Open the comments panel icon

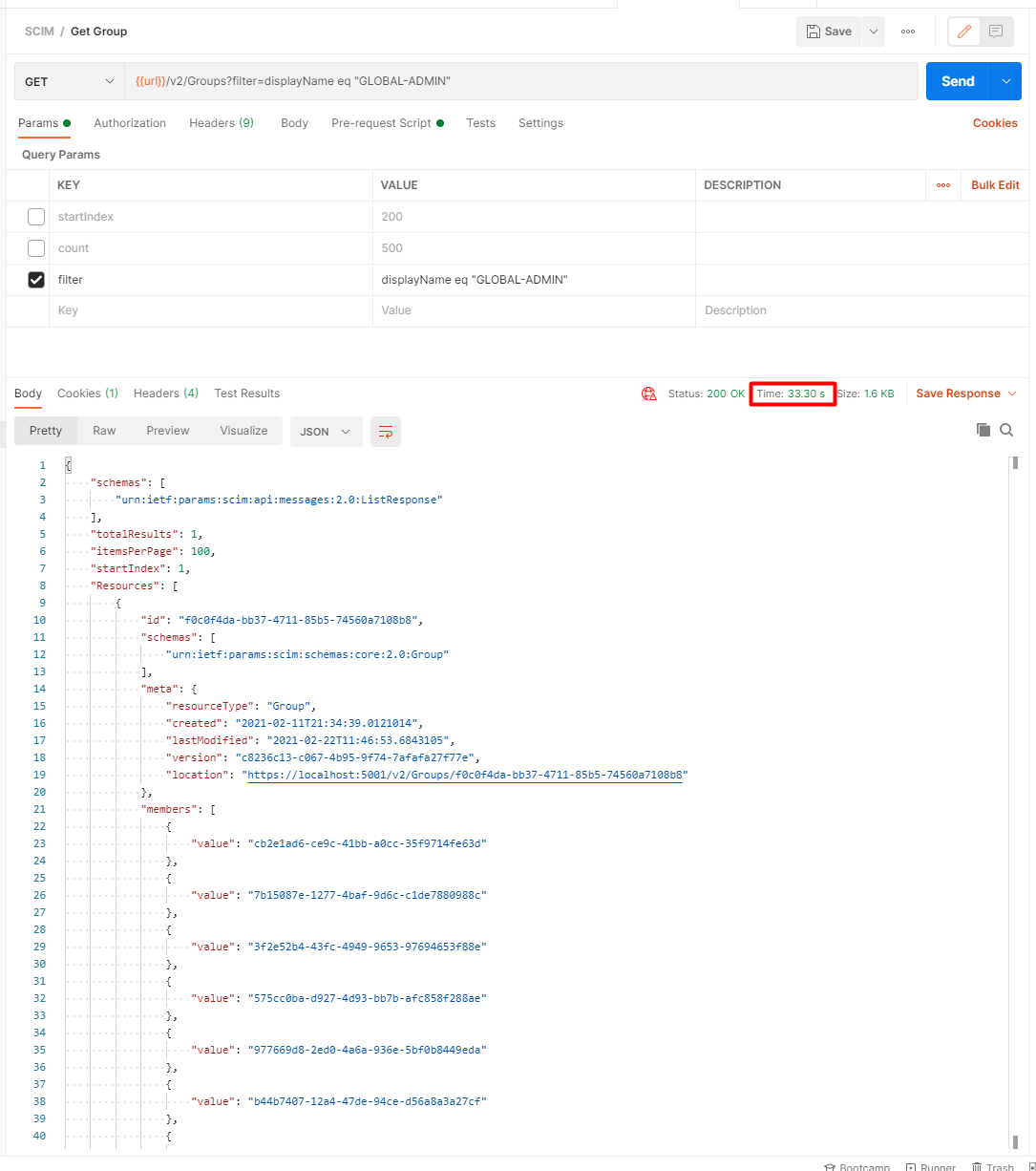pos(997,31)
